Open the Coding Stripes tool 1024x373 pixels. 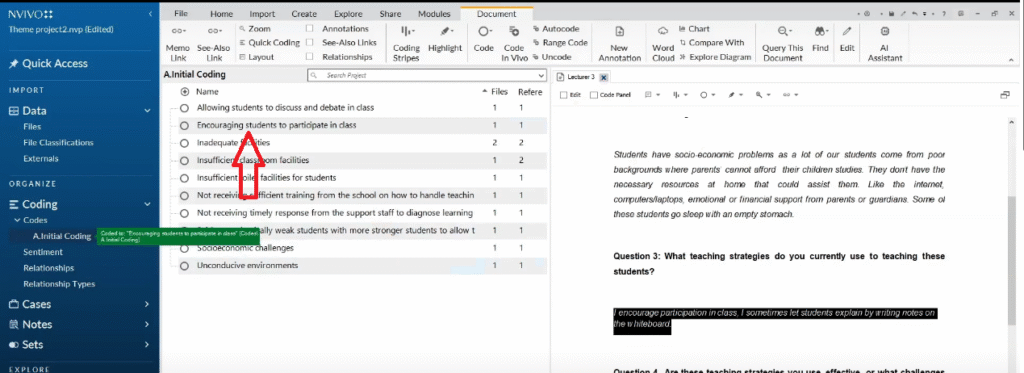click(406, 44)
